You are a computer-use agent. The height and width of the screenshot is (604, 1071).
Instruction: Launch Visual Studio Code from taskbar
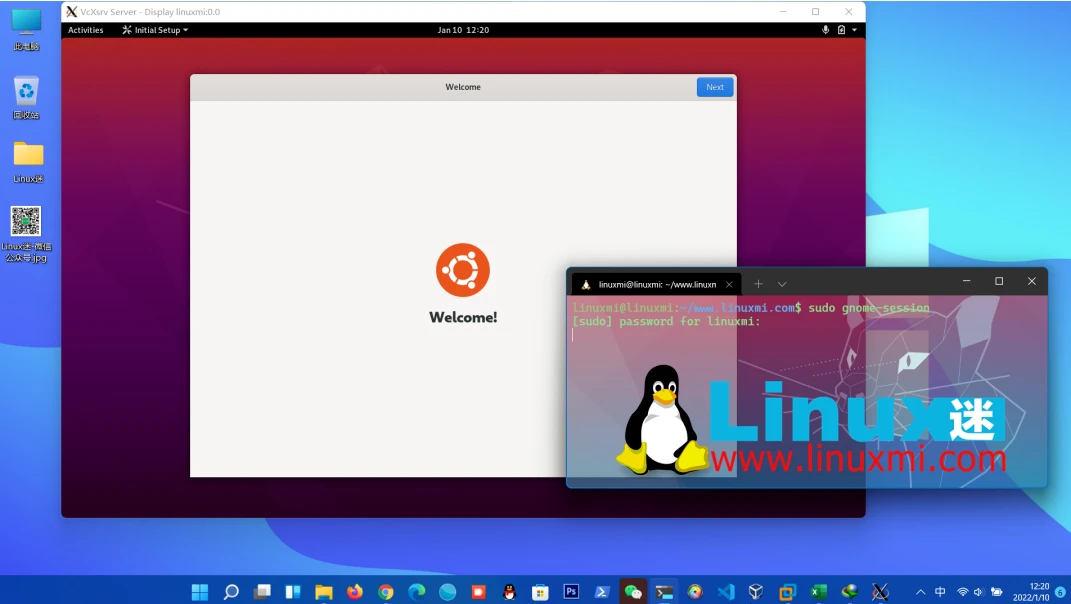click(726, 592)
